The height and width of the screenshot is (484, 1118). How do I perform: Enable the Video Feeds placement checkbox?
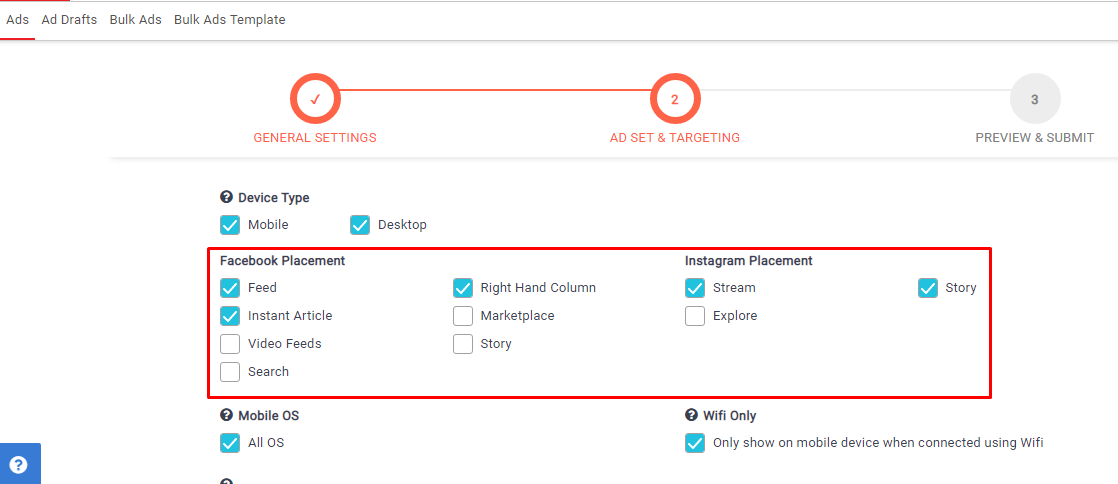(230, 344)
